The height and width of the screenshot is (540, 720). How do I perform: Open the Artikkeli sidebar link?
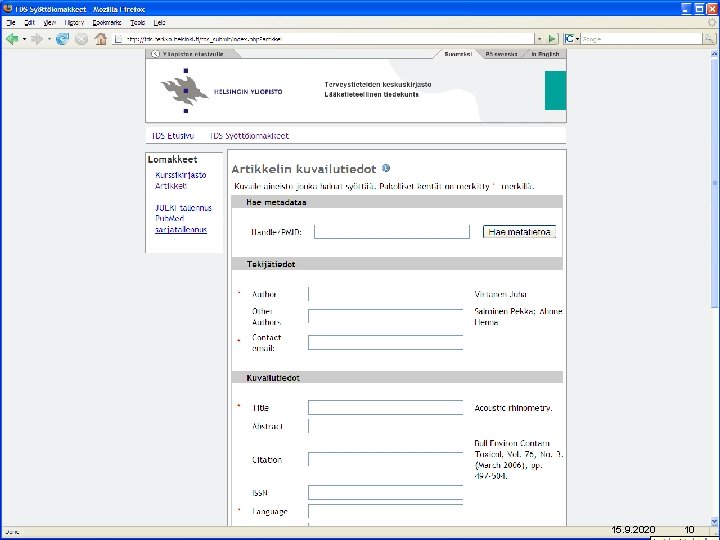click(171, 186)
